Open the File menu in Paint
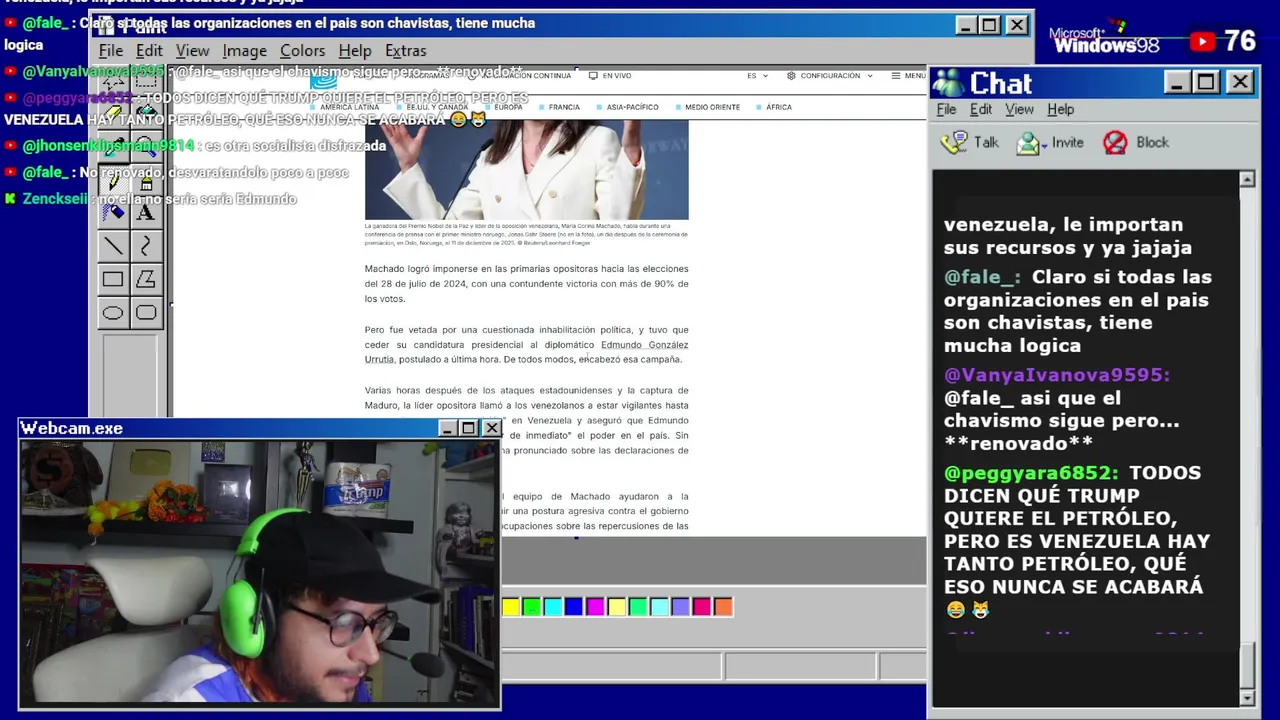Viewport: 1280px width, 720px height. [x=111, y=51]
